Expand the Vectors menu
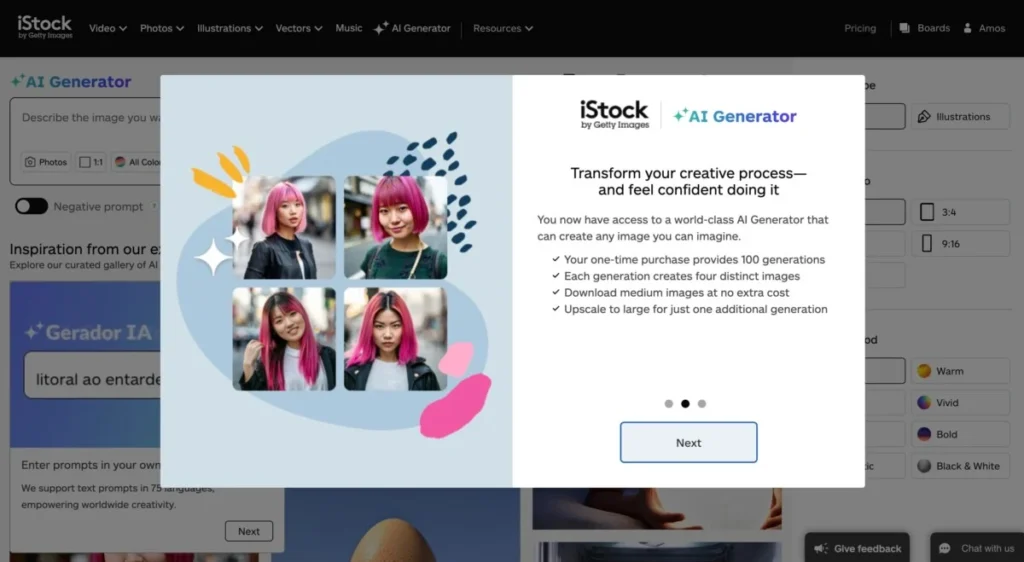 coord(298,28)
